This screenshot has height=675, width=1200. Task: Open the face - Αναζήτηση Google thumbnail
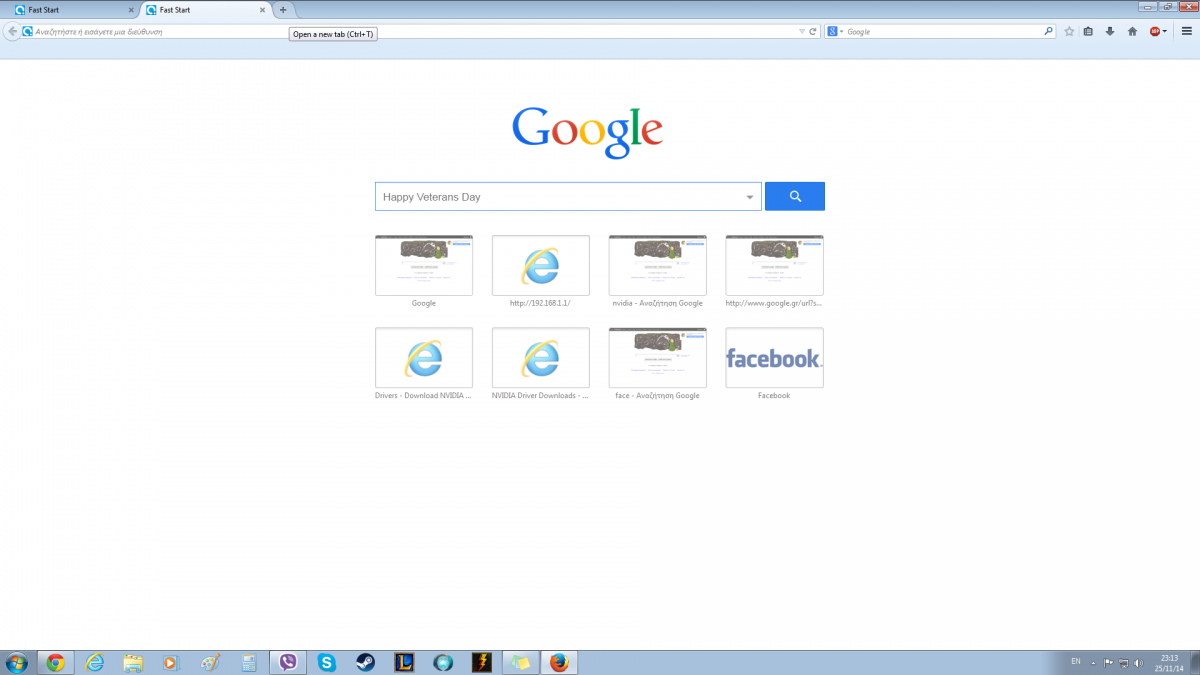pos(658,358)
